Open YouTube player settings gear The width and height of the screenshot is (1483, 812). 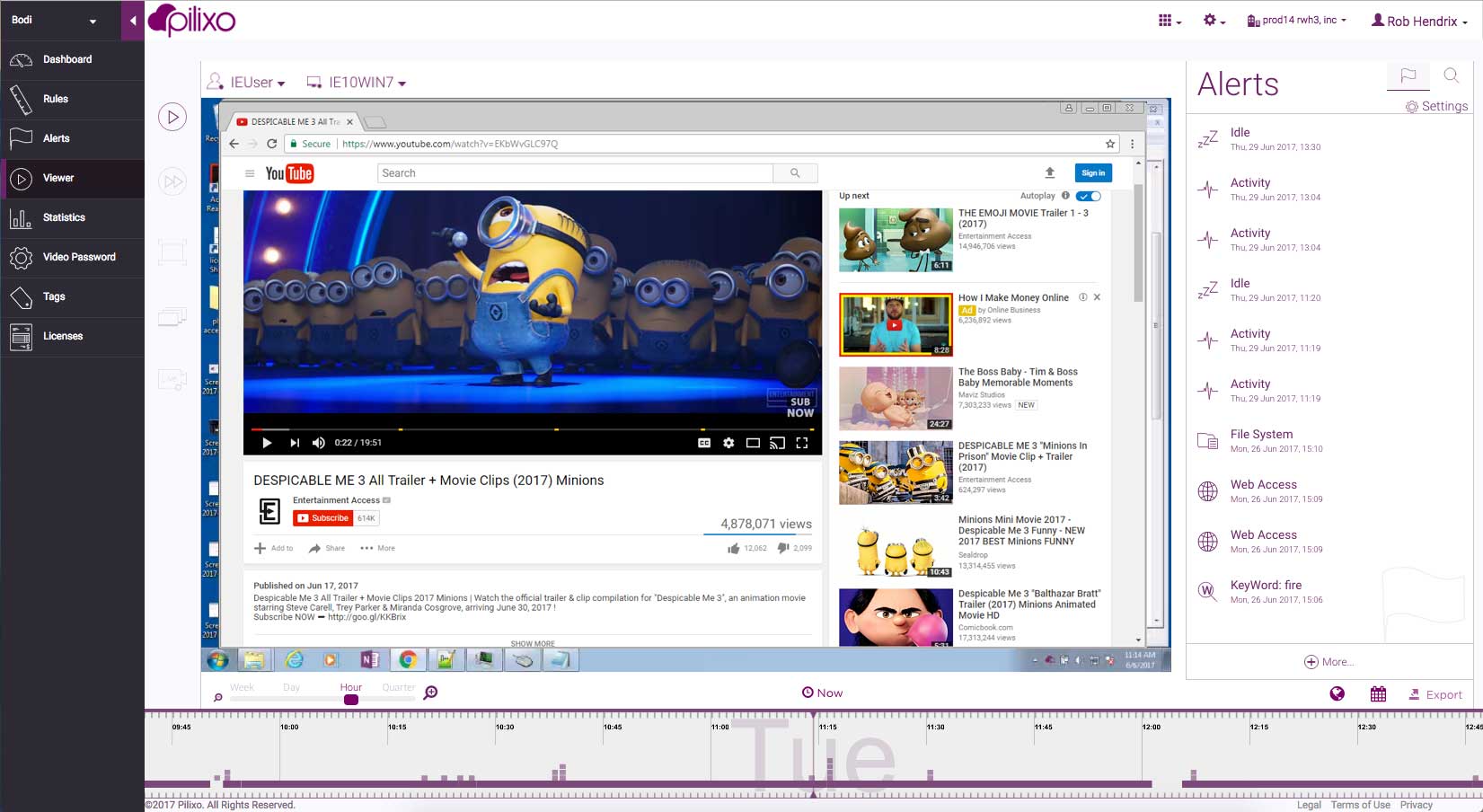728,443
